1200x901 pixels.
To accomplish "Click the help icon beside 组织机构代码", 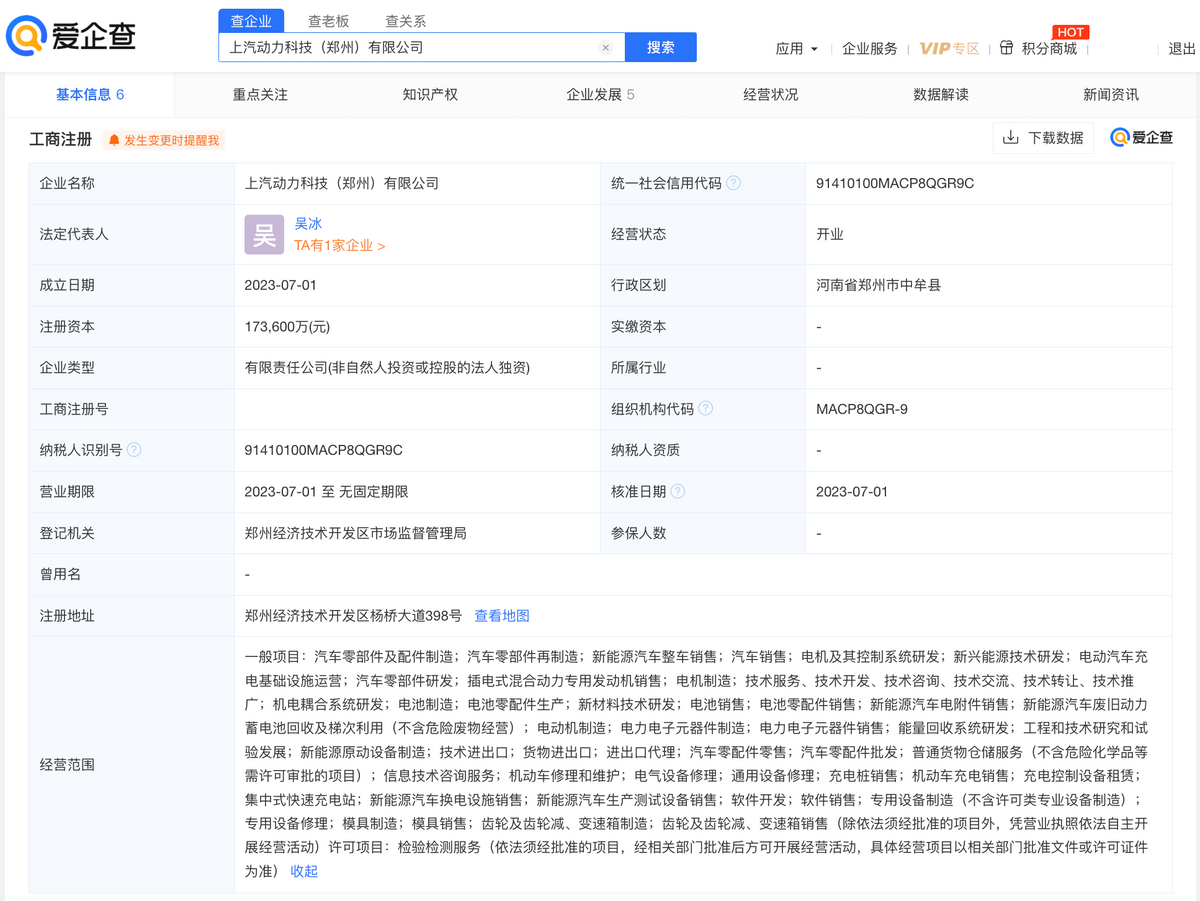I will [706, 408].
